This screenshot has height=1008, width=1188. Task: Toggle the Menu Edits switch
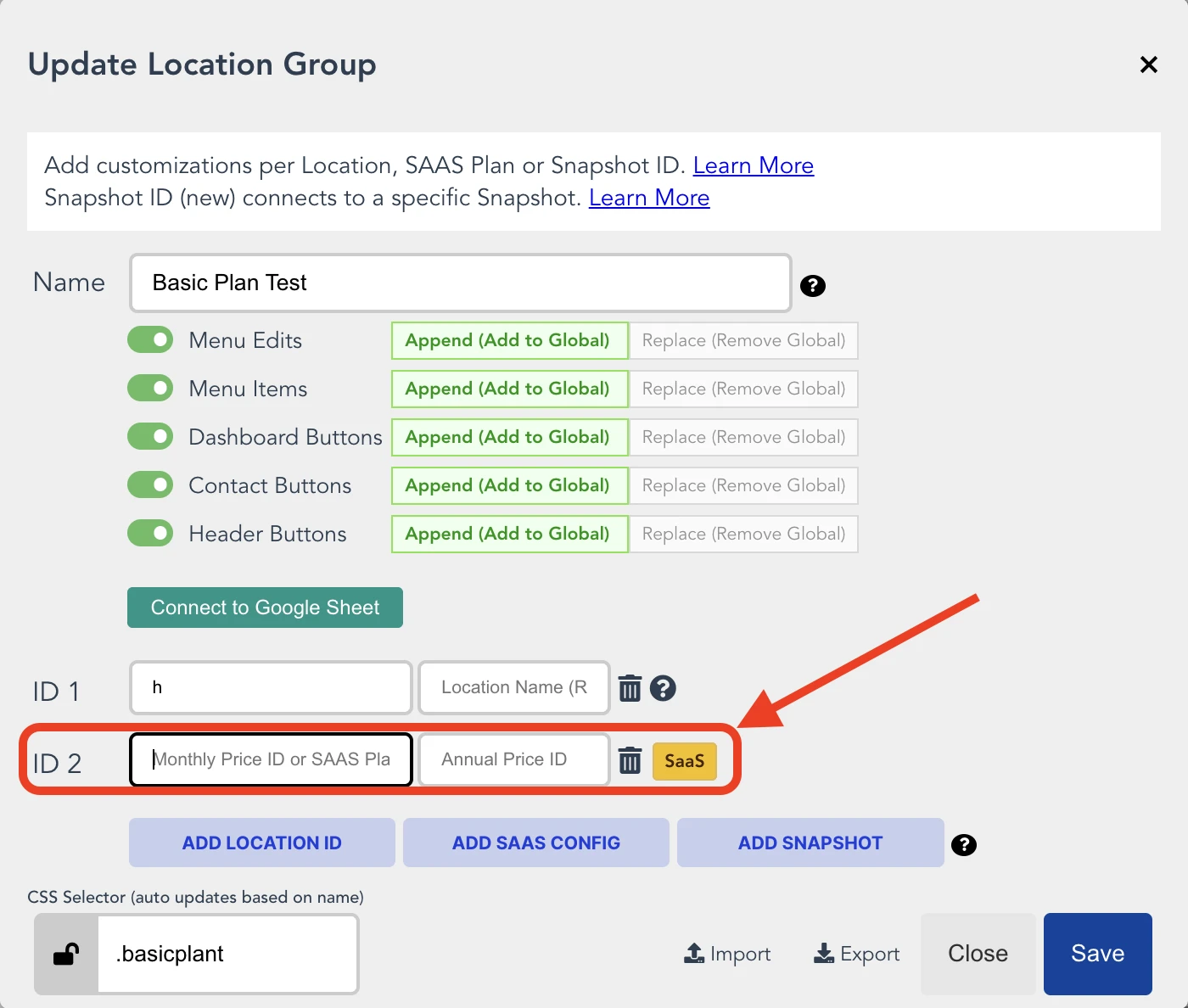coord(150,340)
